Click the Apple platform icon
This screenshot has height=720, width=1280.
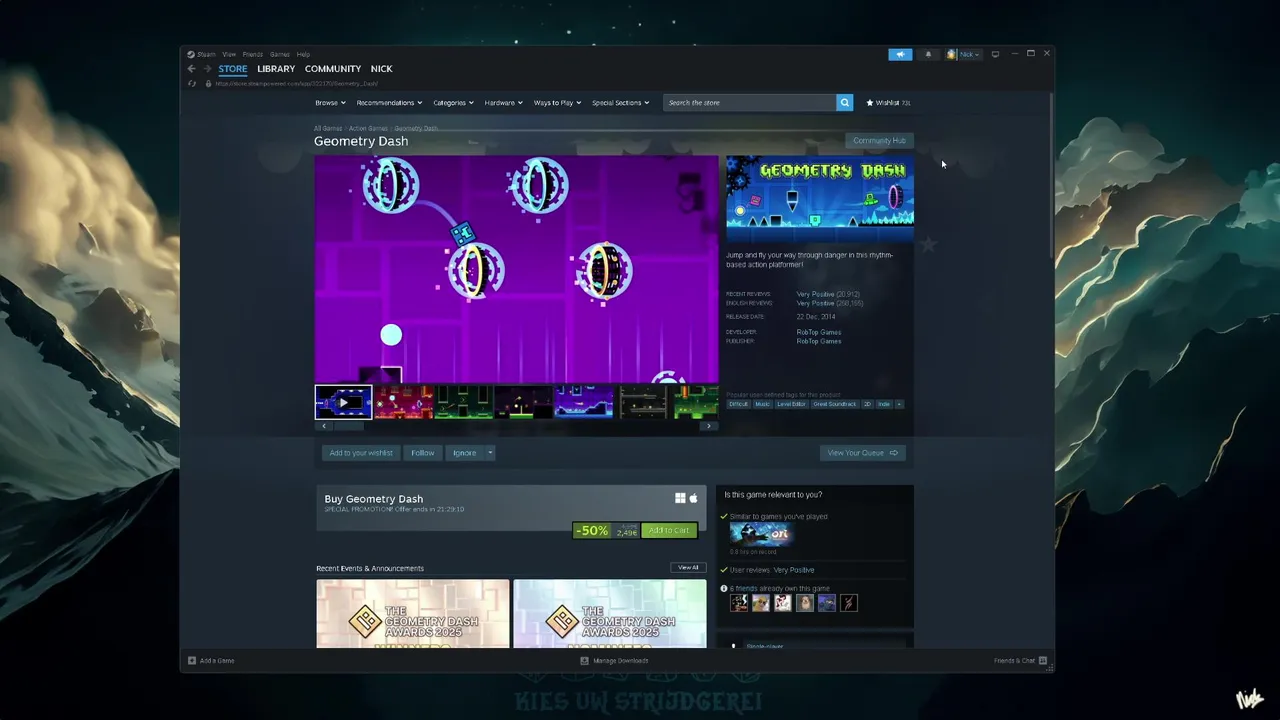(x=693, y=498)
